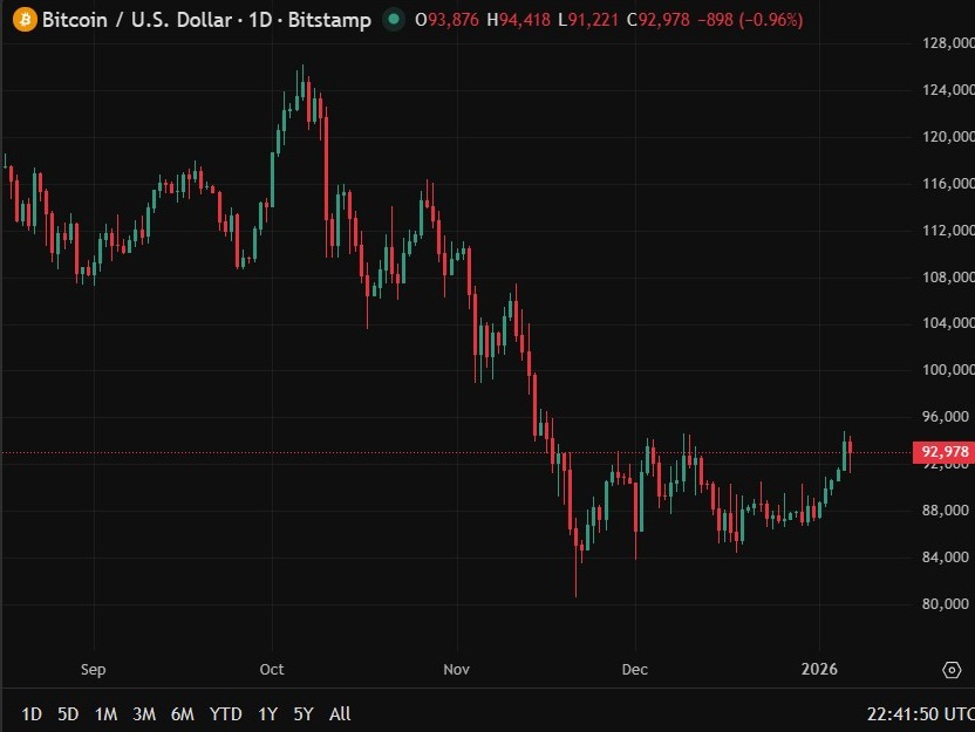
Task: Choose the 3M time range
Action: click(x=144, y=714)
